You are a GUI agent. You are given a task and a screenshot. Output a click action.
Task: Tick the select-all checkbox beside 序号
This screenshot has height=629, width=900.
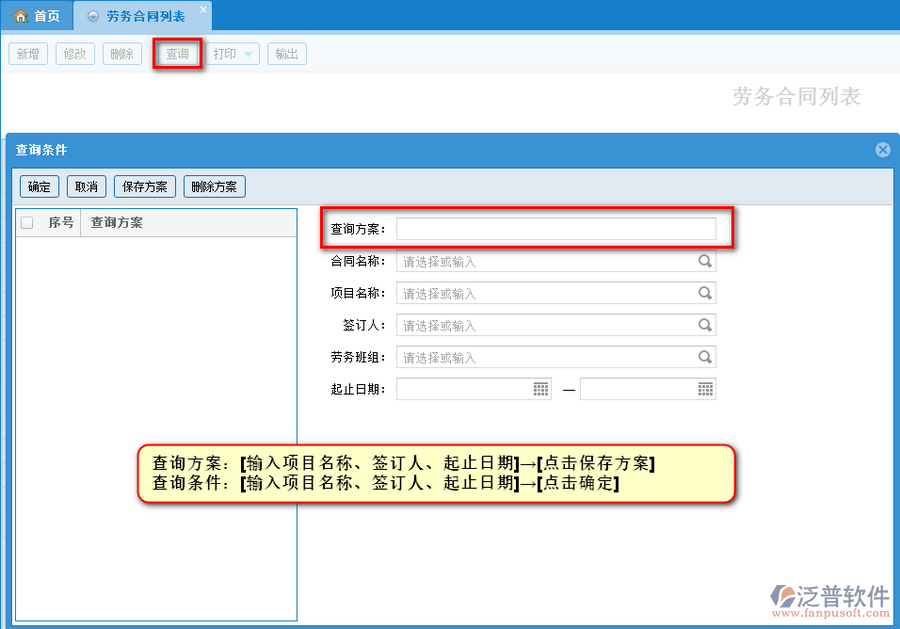pyautogui.click(x=27, y=223)
